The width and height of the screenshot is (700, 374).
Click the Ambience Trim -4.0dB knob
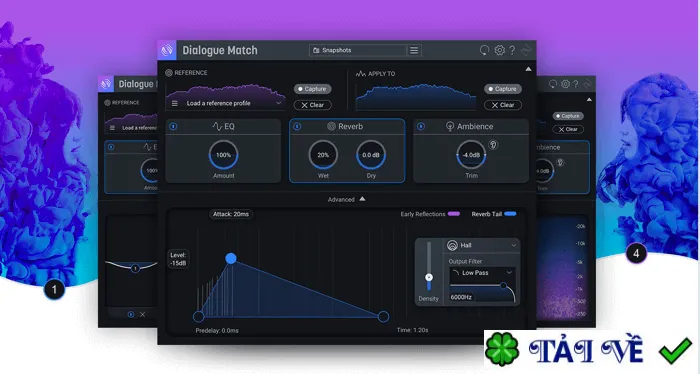[x=471, y=155]
